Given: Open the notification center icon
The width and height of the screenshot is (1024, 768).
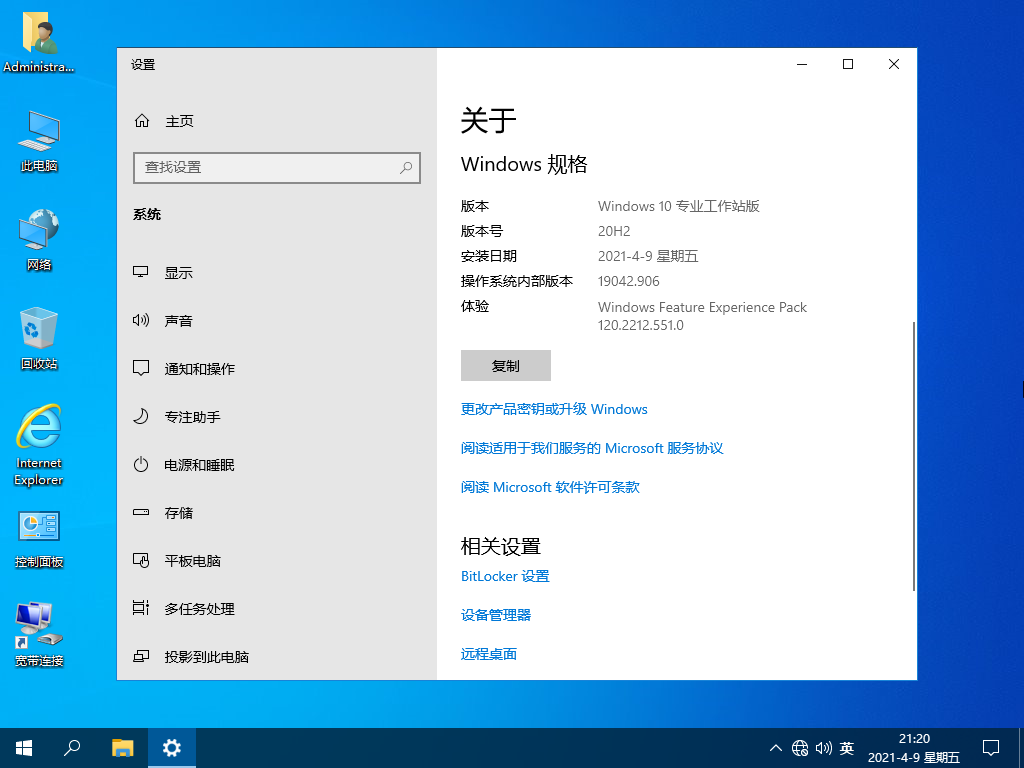Looking at the screenshot, I should pyautogui.click(x=991, y=748).
